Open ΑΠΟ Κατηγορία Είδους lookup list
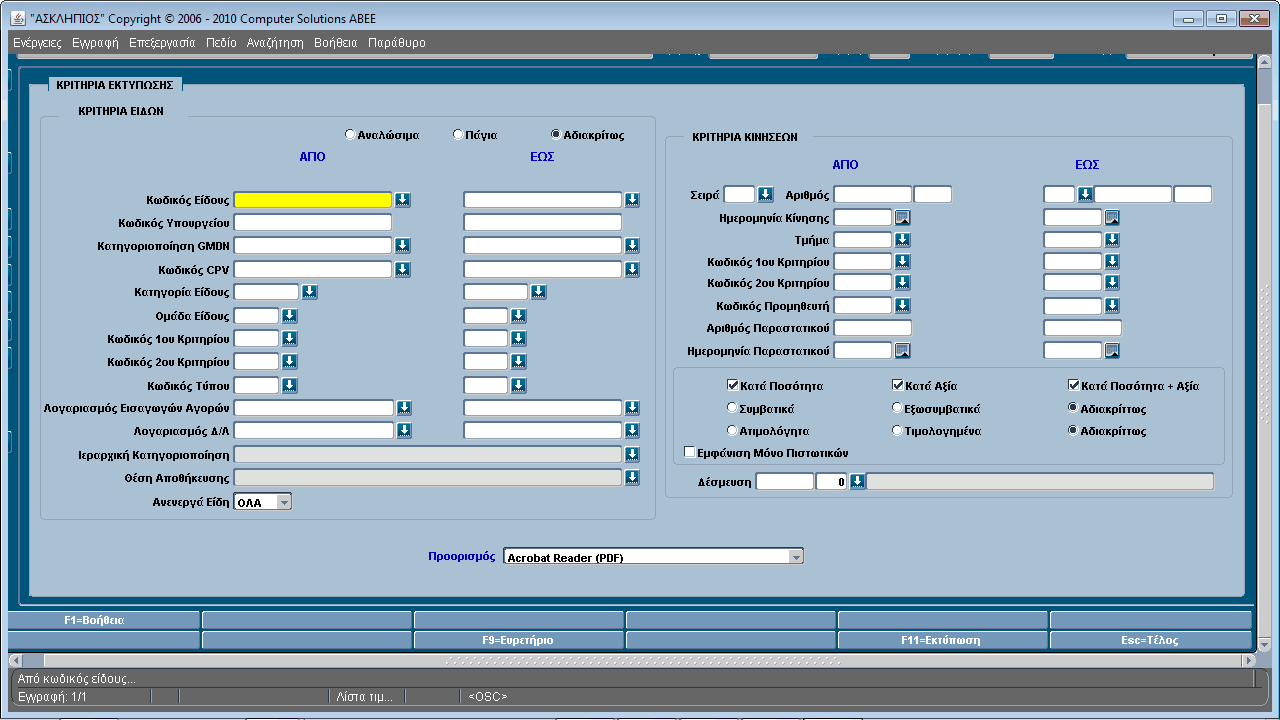 pyautogui.click(x=309, y=292)
